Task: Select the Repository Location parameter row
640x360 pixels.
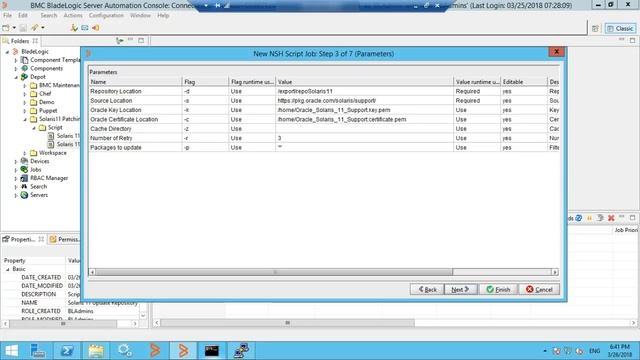Action: coord(324,91)
